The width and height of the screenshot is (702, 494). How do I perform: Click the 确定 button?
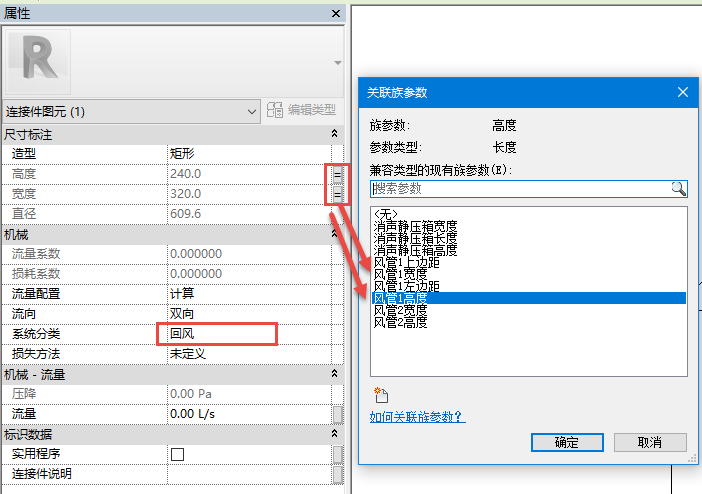tap(567, 442)
